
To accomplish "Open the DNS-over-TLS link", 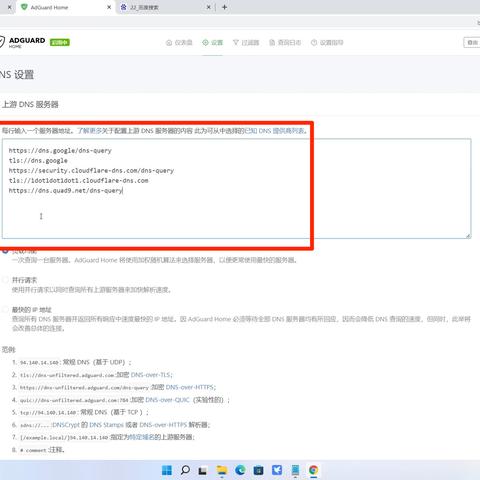I will point(151,375).
